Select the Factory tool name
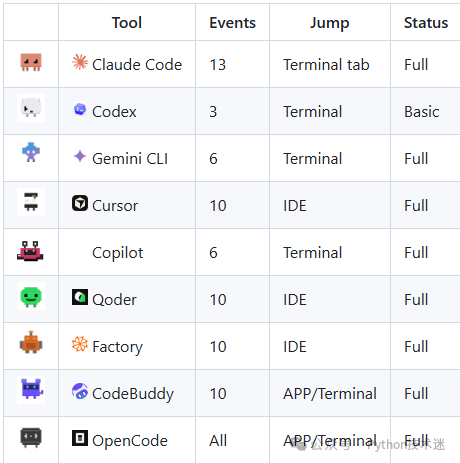 (117, 347)
